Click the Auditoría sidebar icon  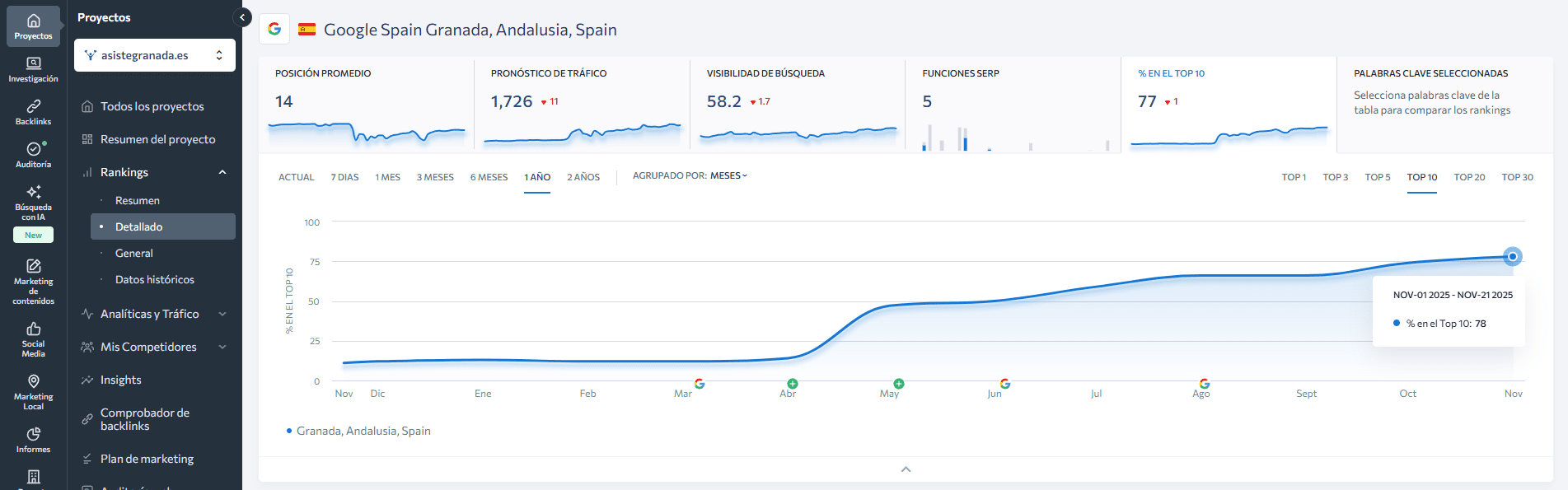click(x=33, y=155)
